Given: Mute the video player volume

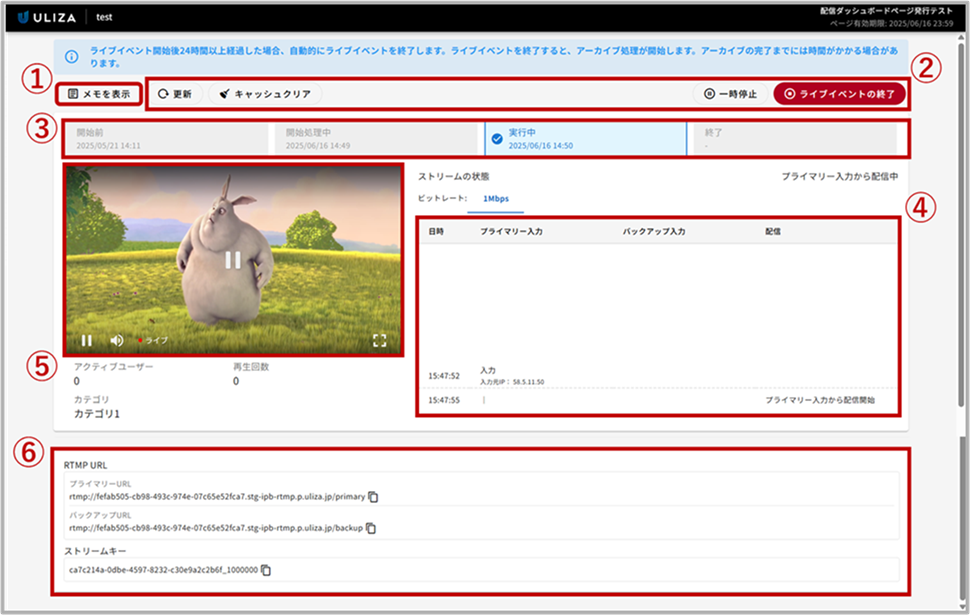Looking at the screenshot, I should click(117, 340).
